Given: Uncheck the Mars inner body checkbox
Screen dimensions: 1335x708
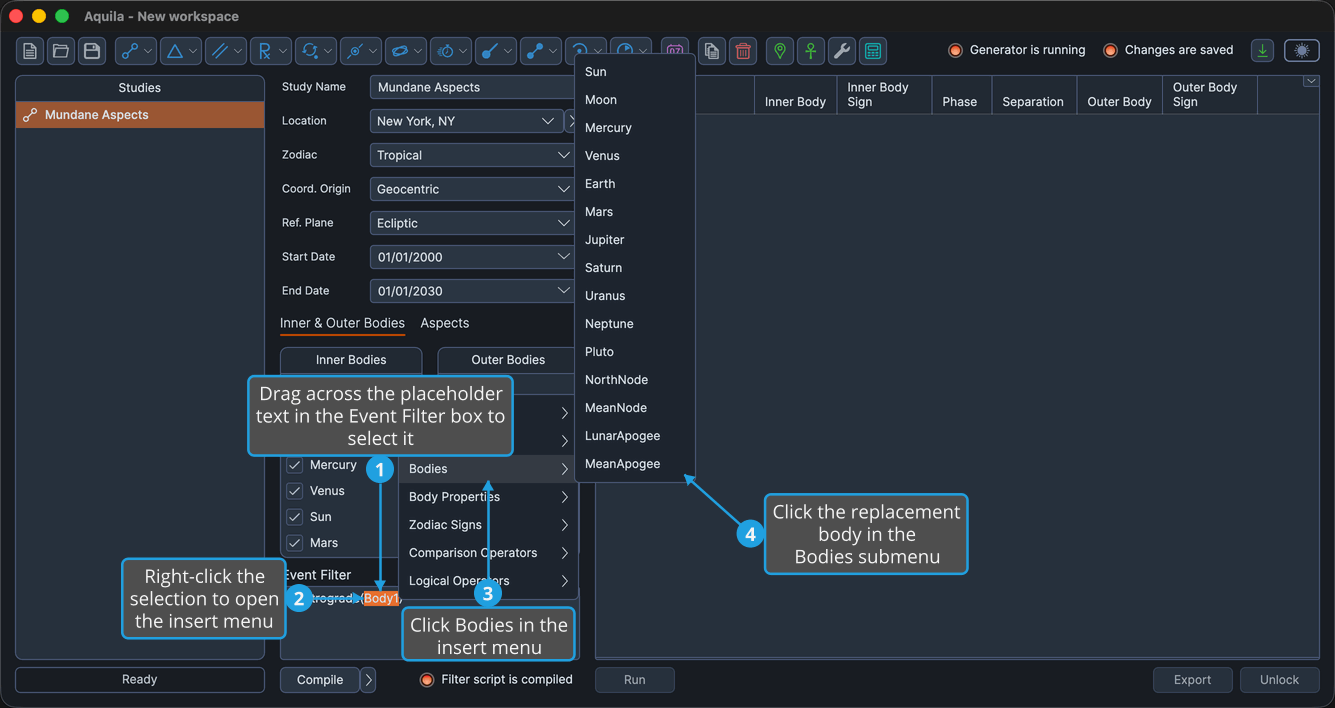Looking at the screenshot, I should (294, 543).
